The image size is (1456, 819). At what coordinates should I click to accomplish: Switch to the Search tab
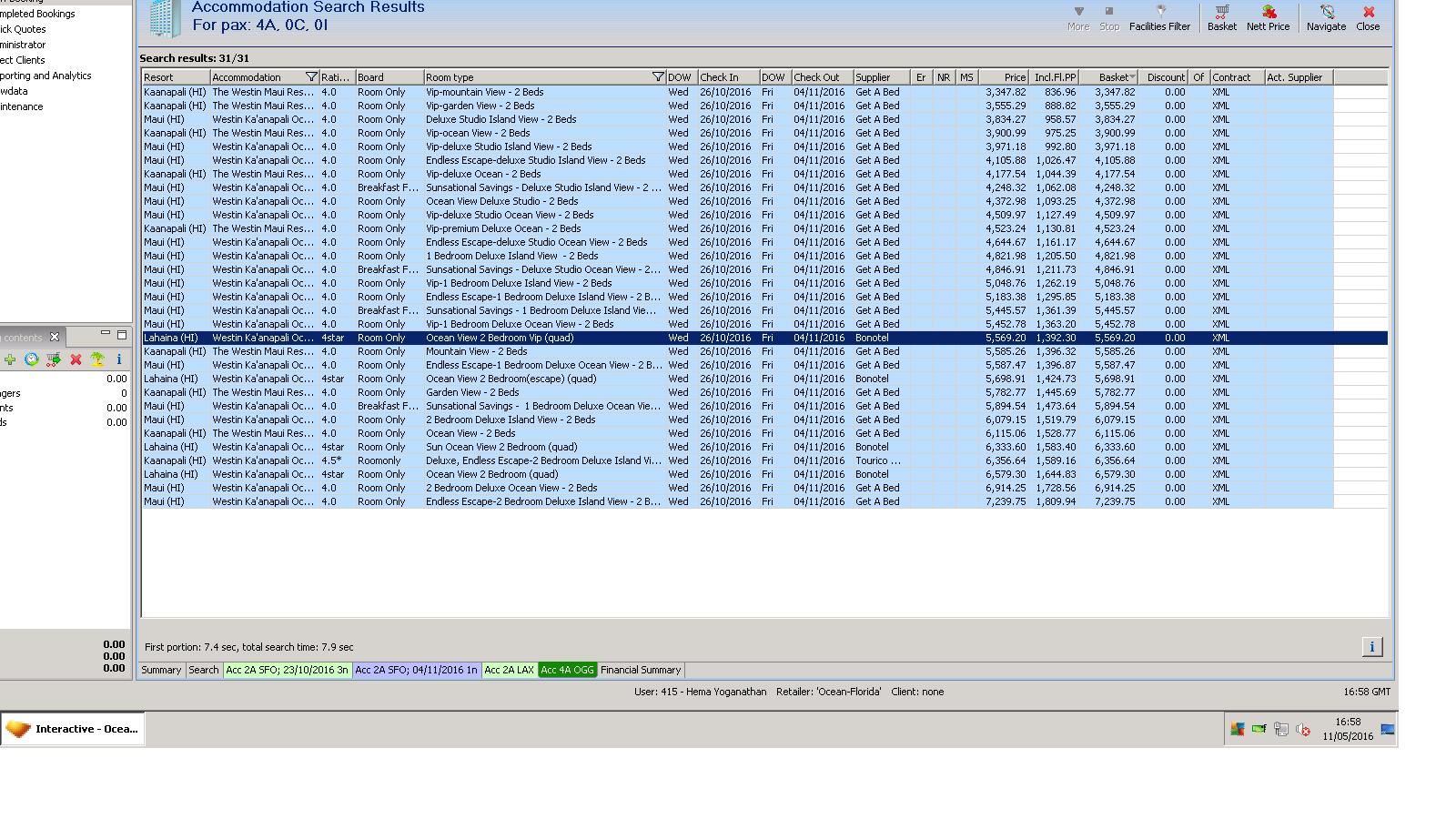[204, 670]
